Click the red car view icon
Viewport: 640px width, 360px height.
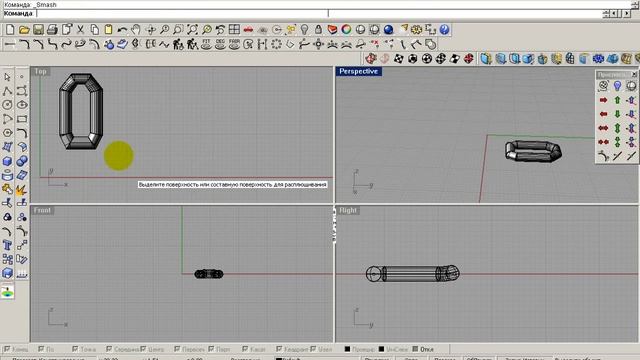click(248, 29)
